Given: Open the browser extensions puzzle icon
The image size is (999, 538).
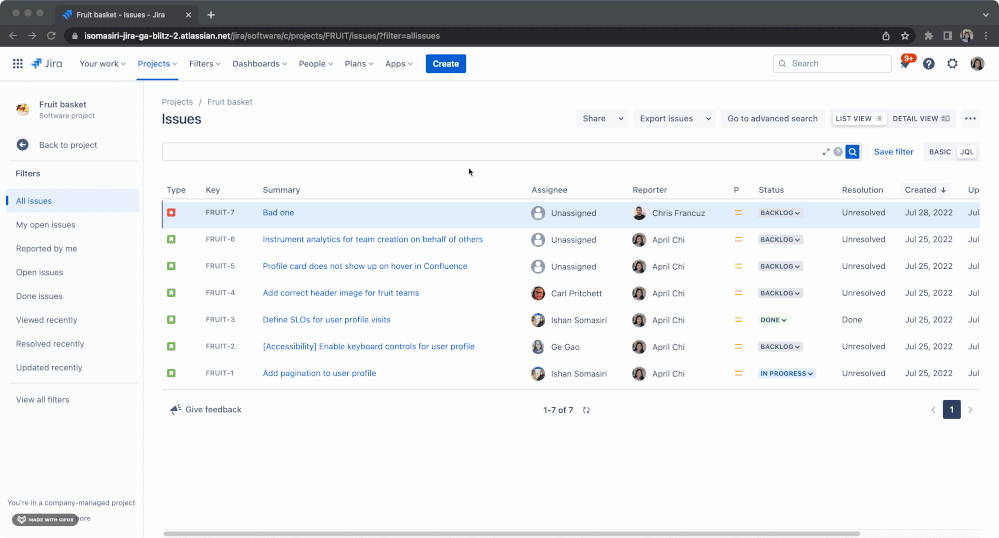Looking at the screenshot, I should point(929,36).
